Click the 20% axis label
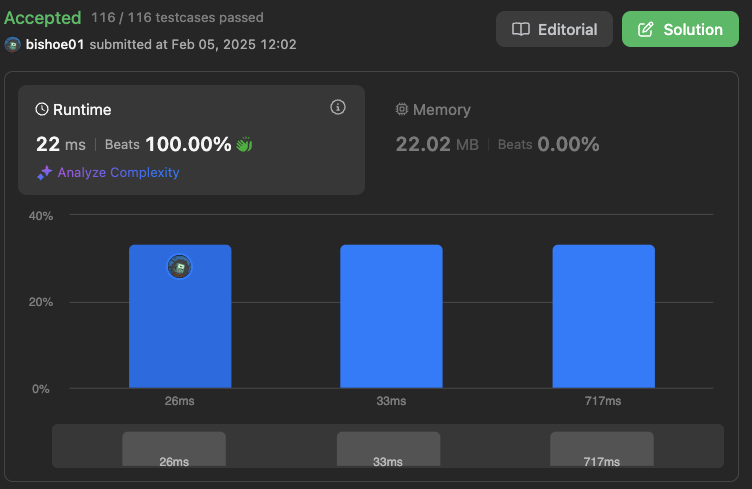 click(41, 303)
